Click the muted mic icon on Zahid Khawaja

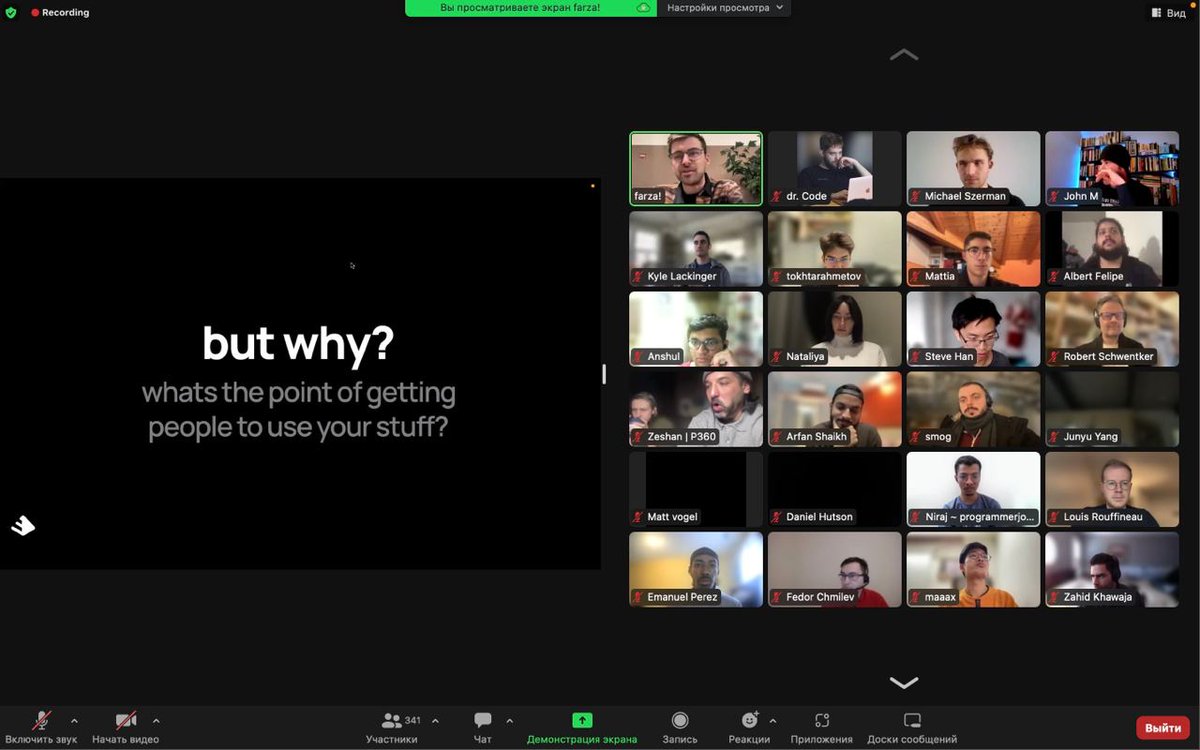1054,597
